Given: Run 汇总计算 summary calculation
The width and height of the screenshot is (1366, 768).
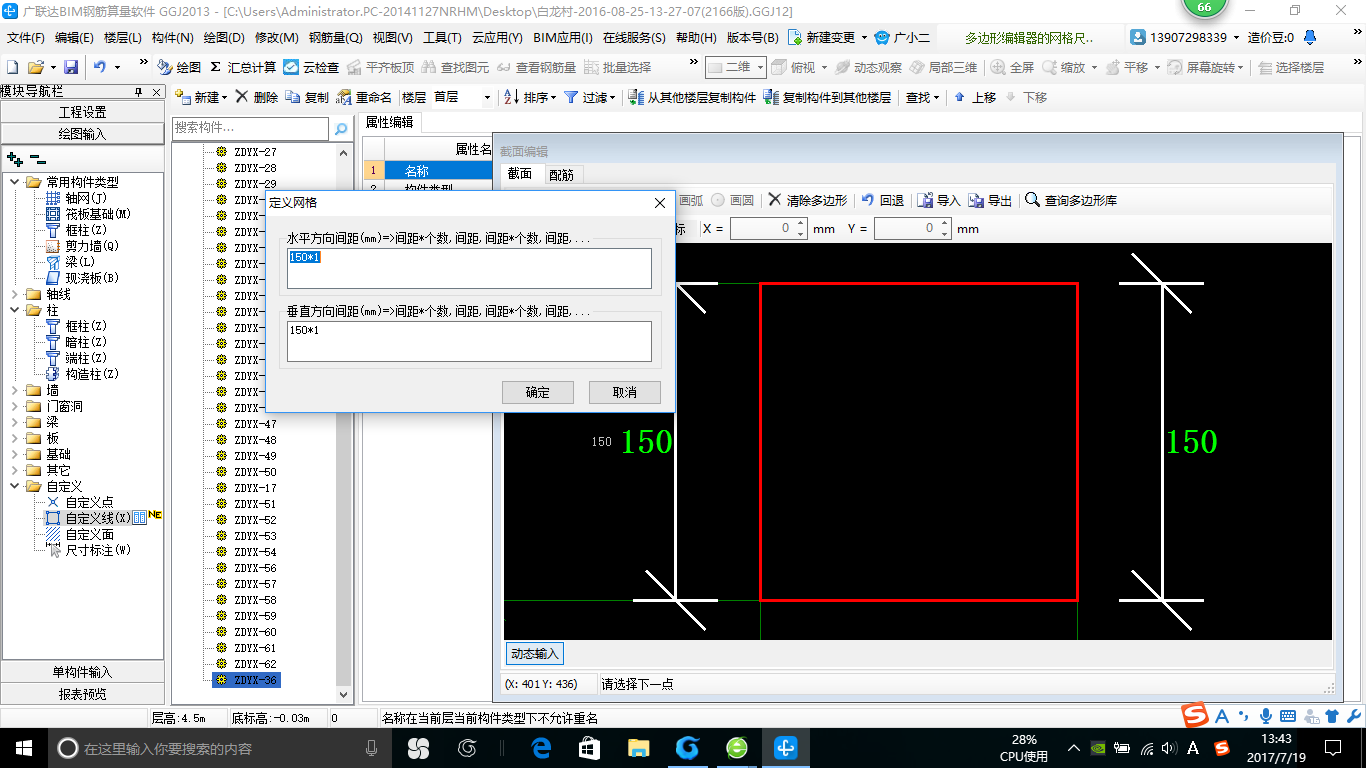Looking at the screenshot, I should pyautogui.click(x=242, y=67).
